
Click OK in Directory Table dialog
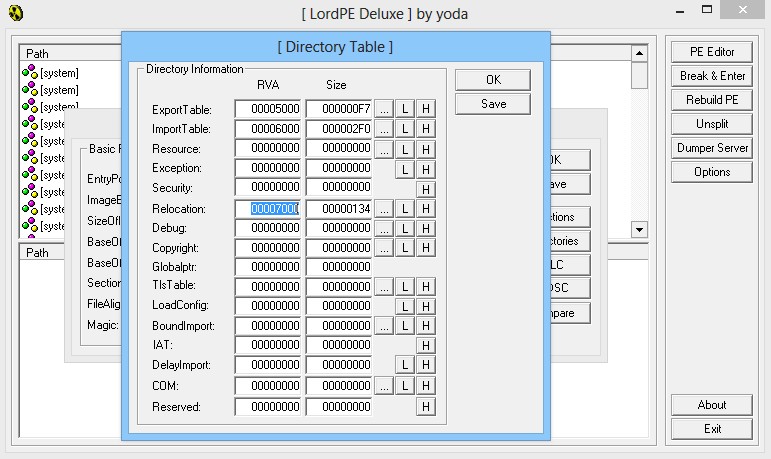pos(493,80)
